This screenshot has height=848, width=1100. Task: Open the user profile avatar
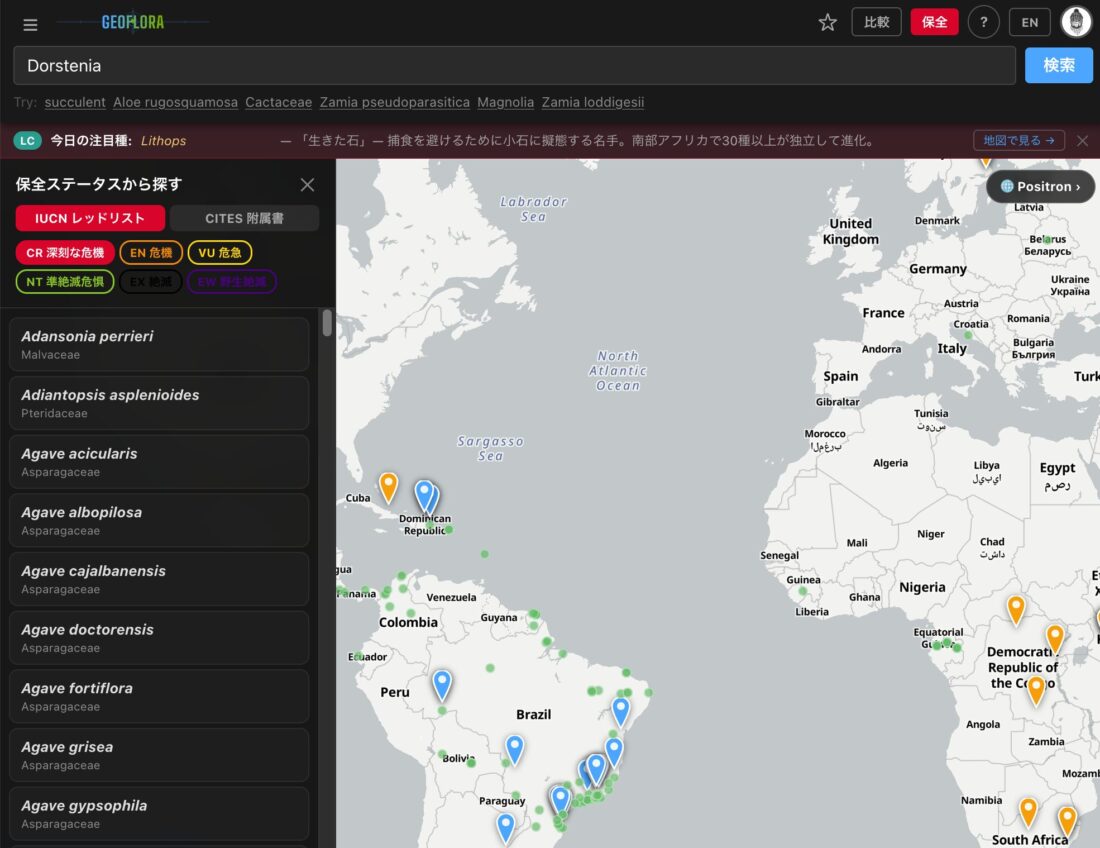1076,22
